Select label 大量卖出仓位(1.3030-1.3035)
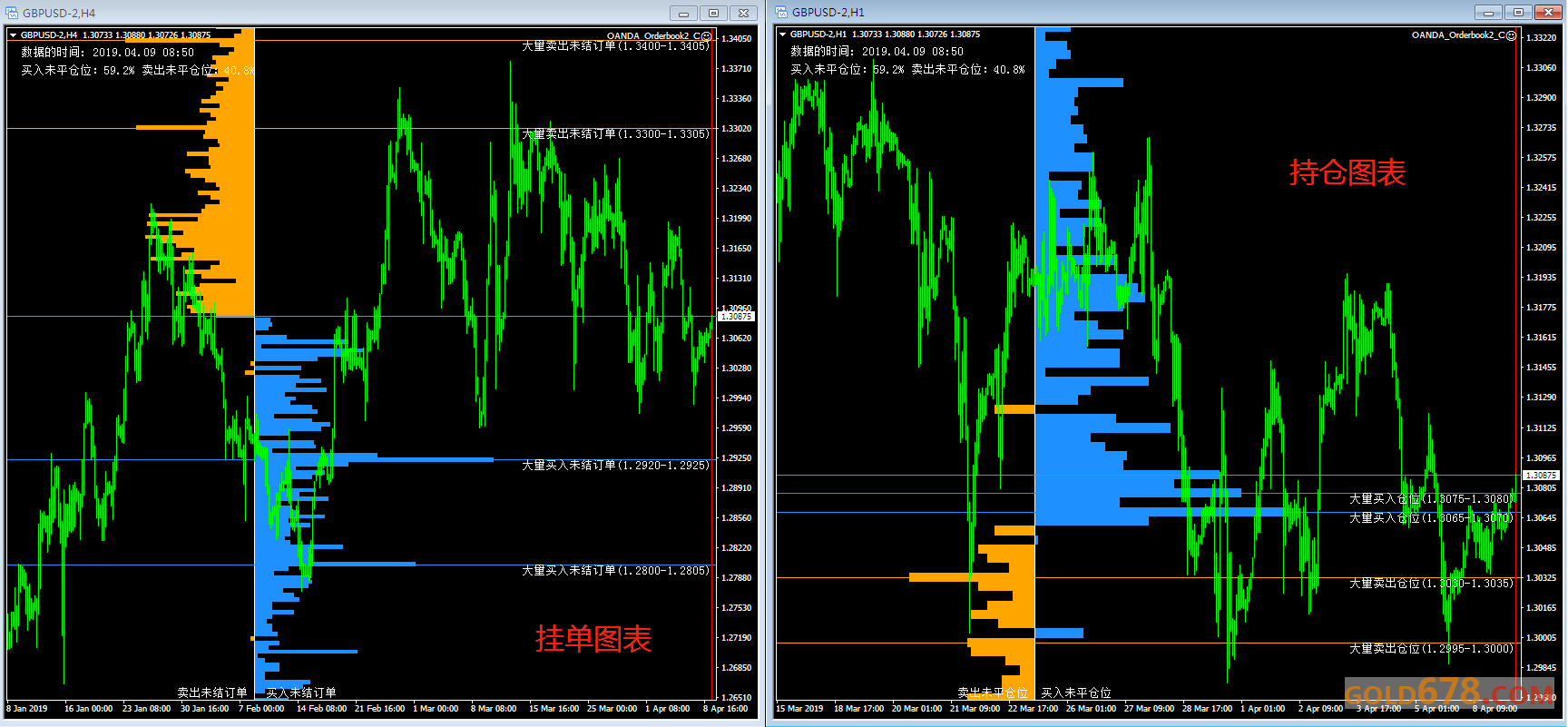This screenshot has width=1568, height=727. [x=1431, y=584]
